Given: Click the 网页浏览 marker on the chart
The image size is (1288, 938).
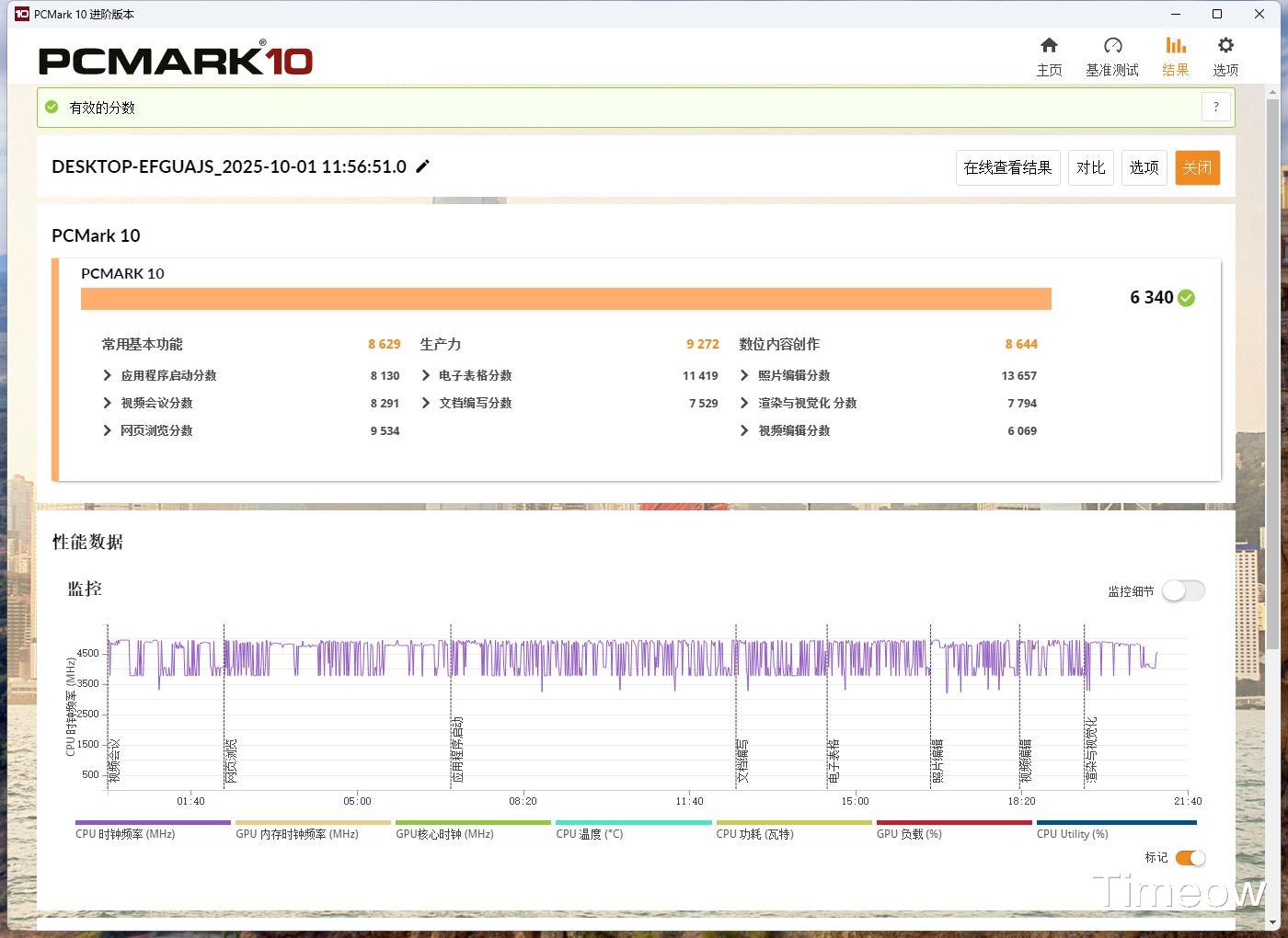Looking at the screenshot, I should tap(231, 761).
